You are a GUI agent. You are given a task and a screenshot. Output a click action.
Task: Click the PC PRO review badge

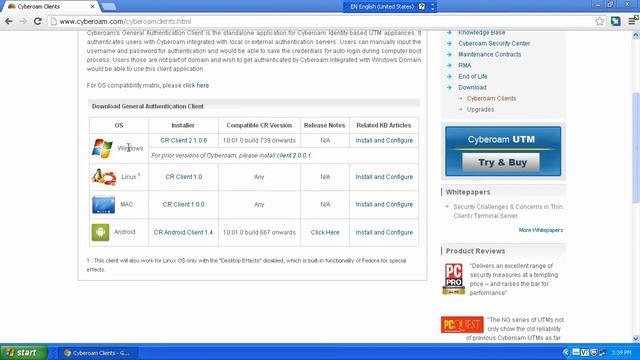point(453,279)
